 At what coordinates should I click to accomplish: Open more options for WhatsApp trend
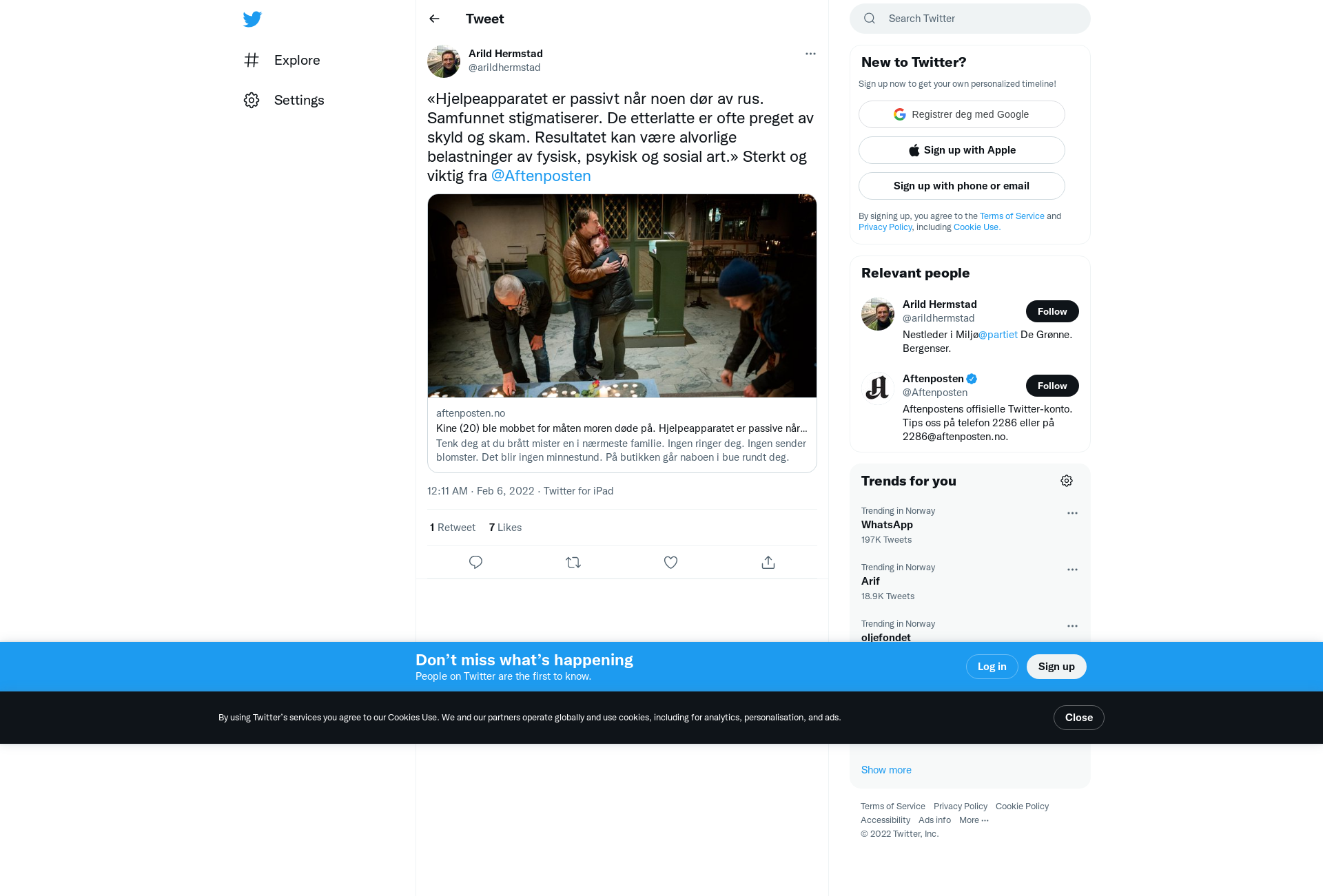coord(1072,513)
